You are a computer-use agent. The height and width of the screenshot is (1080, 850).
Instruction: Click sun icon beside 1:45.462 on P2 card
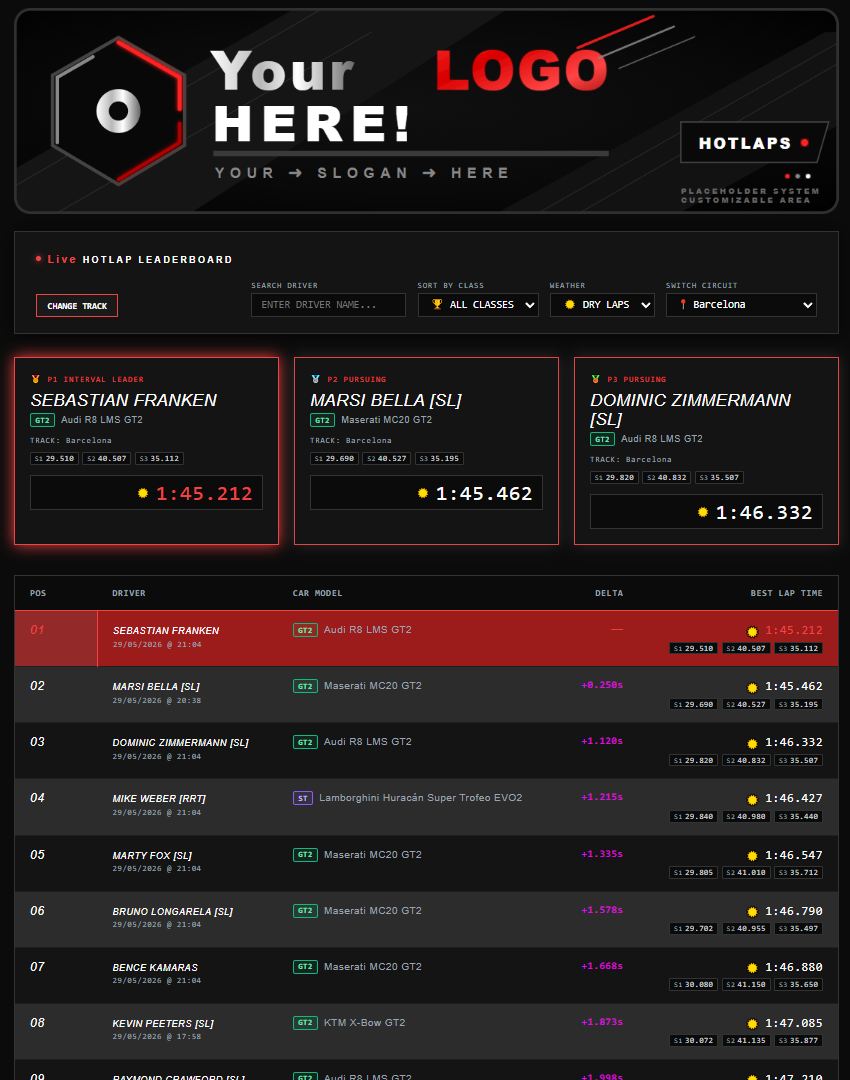[x=423, y=493]
